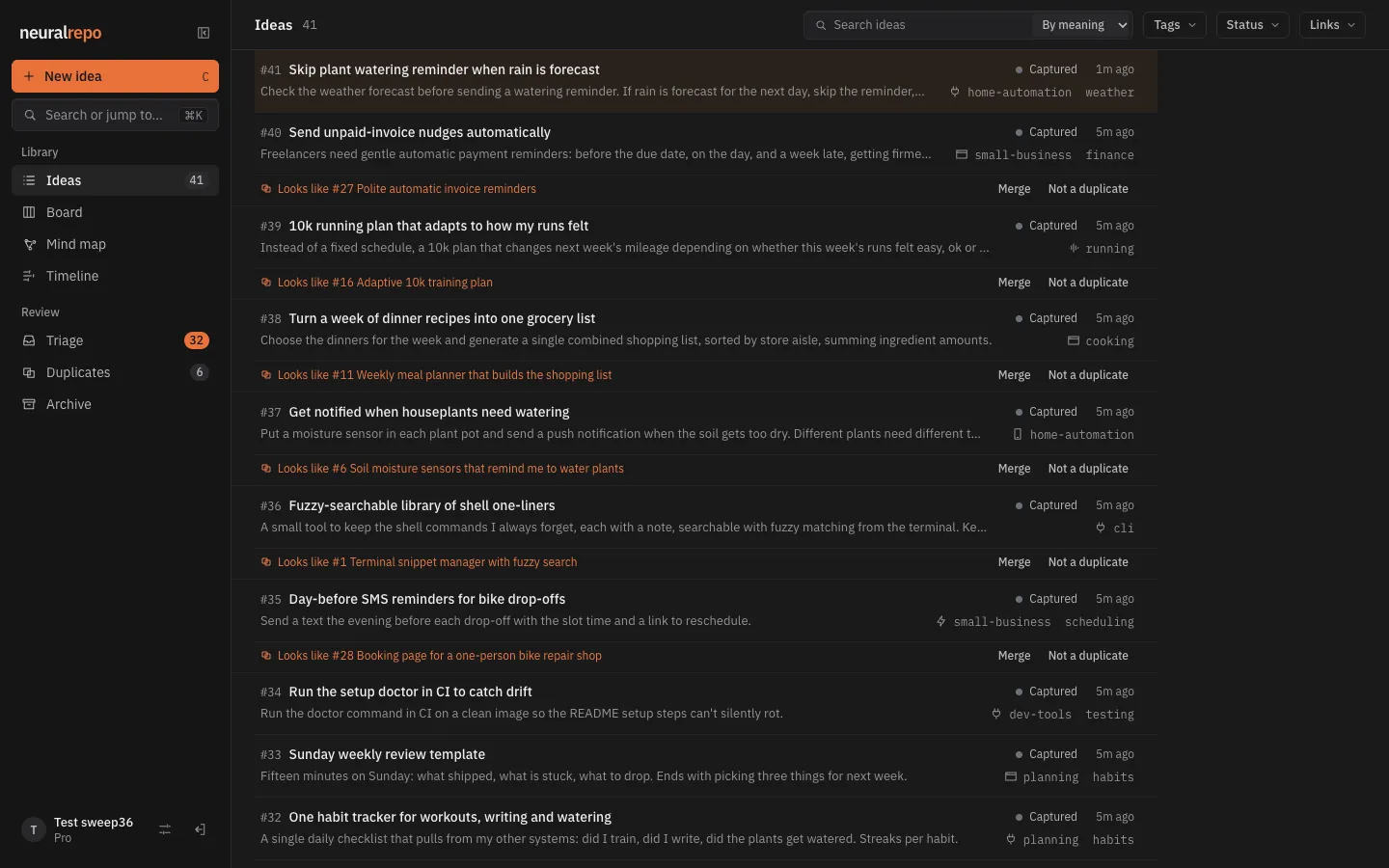
Task: Open link #11 Weekly meal planner
Action: 445,375
